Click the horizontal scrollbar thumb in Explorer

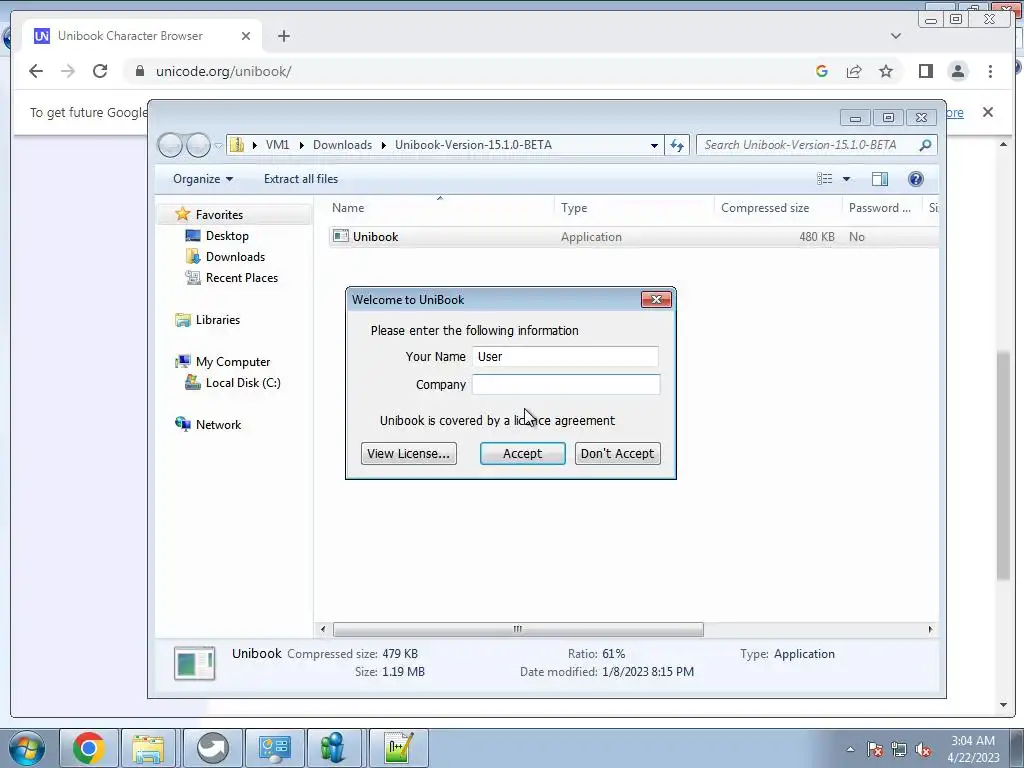click(518, 629)
